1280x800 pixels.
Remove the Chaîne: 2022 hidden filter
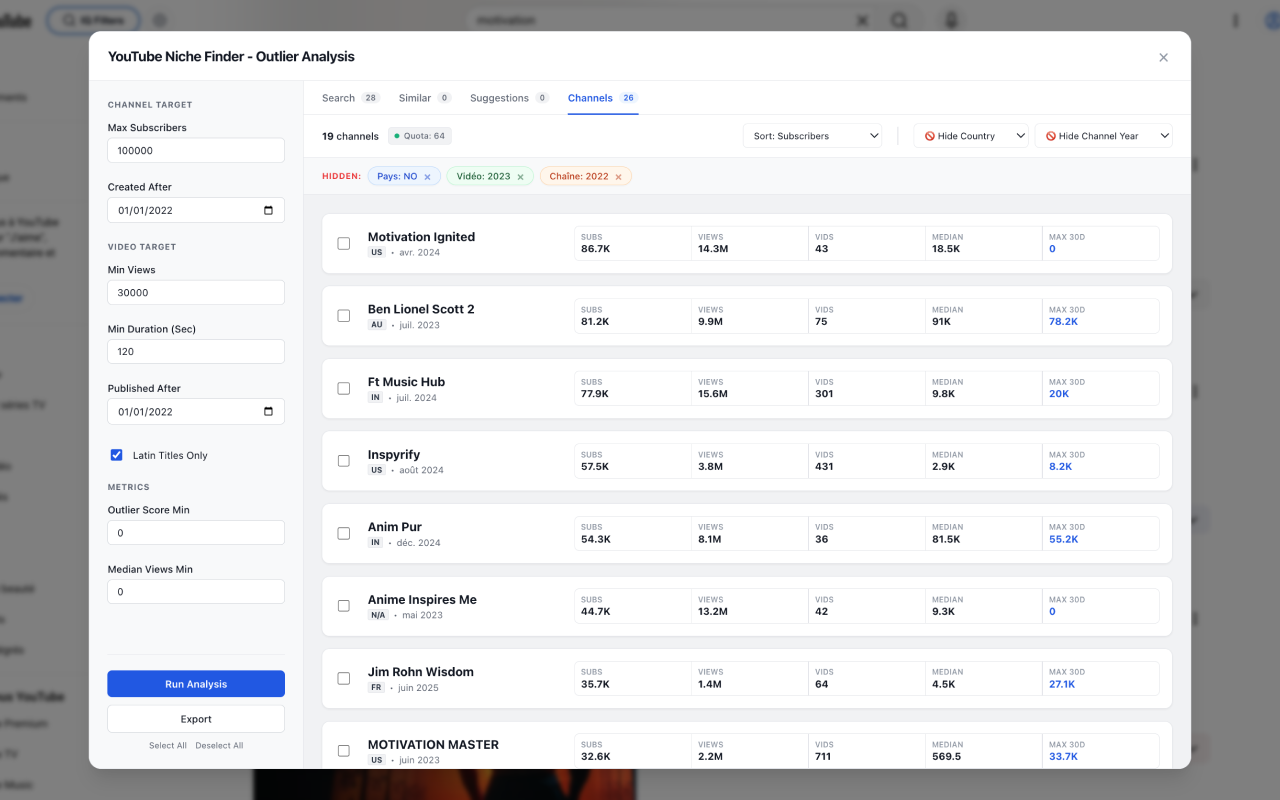618,177
